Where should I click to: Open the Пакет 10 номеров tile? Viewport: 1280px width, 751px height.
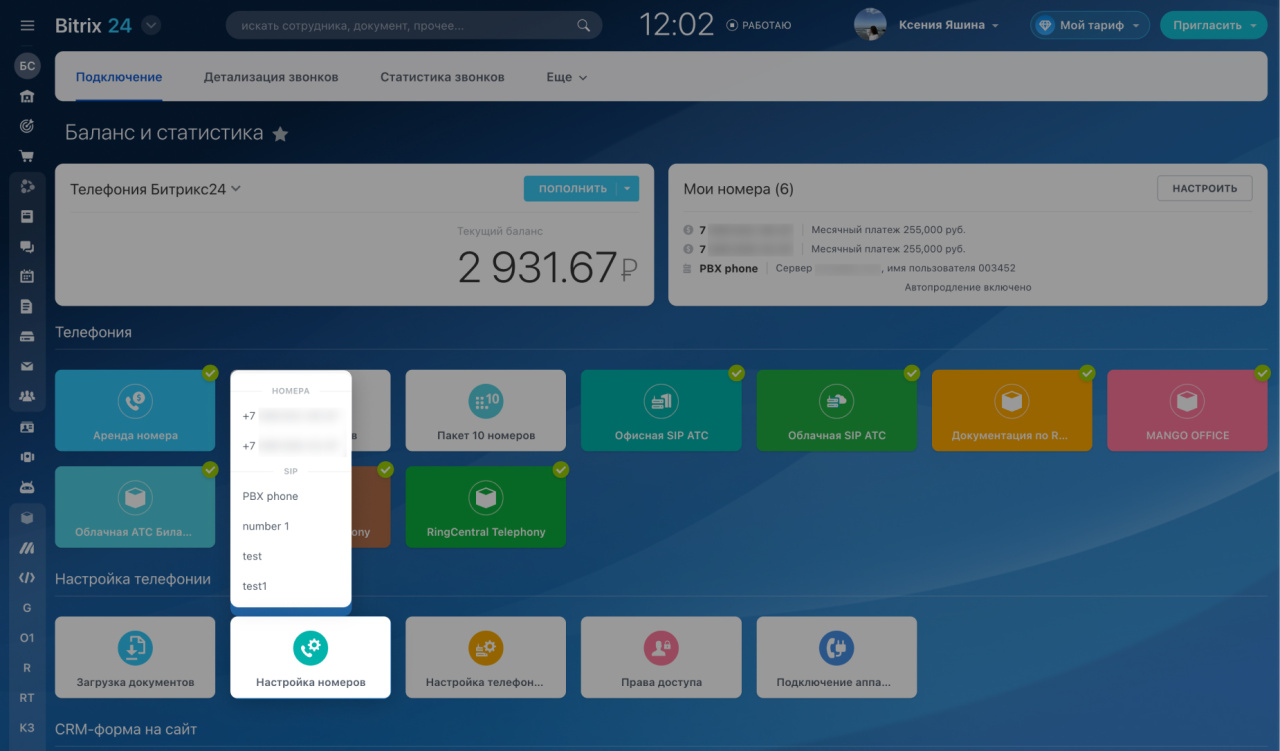point(486,410)
